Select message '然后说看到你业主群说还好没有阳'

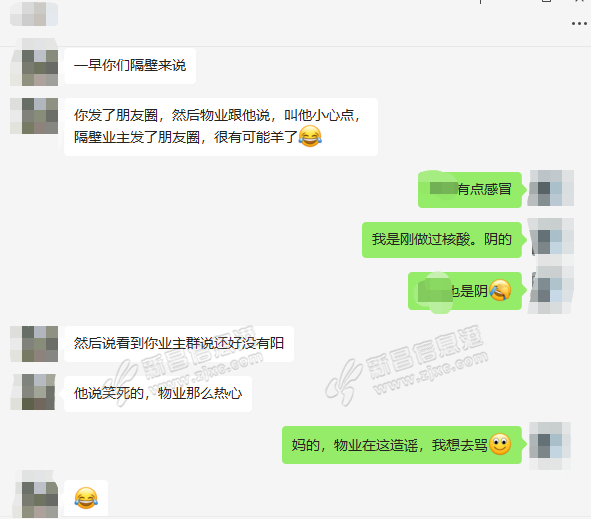point(179,344)
